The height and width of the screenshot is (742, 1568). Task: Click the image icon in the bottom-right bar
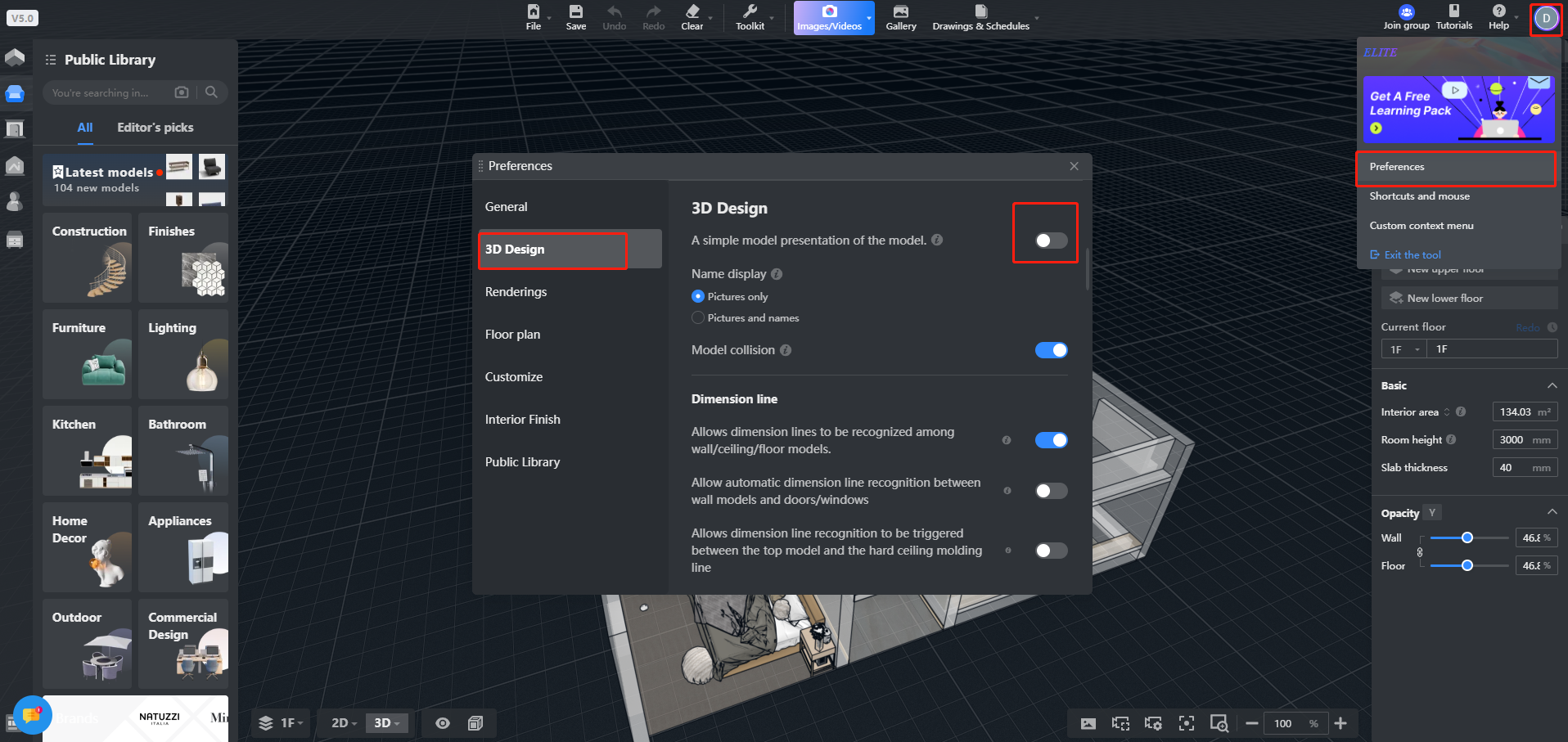[x=1088, y=723]
